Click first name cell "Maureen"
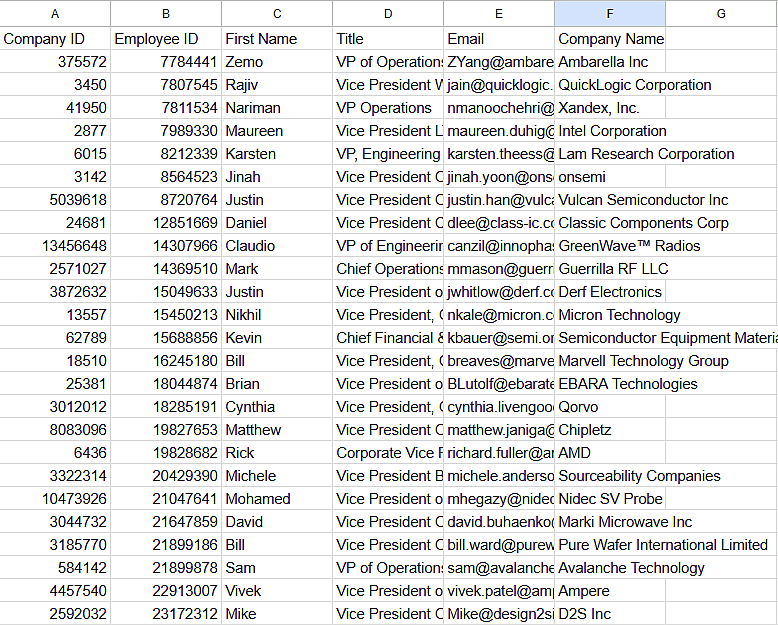This screenshot has height=625, width=778. point(277,131)
